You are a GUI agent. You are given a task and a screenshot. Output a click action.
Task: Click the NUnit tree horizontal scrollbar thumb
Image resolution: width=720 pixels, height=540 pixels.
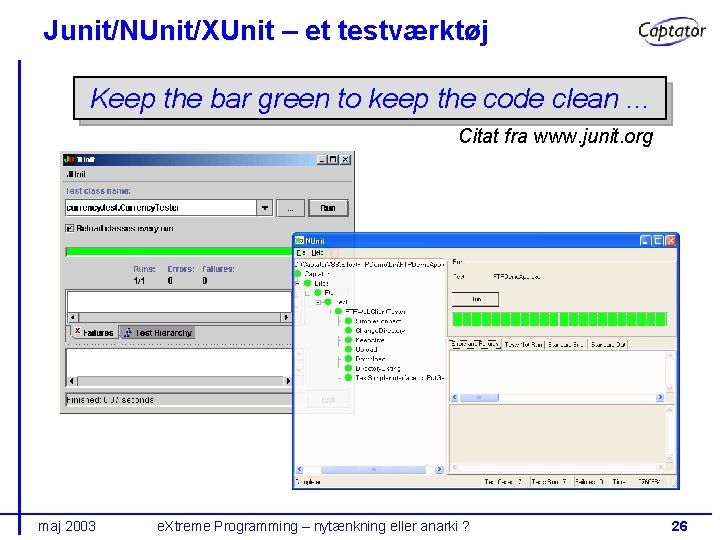click(373, 469)
